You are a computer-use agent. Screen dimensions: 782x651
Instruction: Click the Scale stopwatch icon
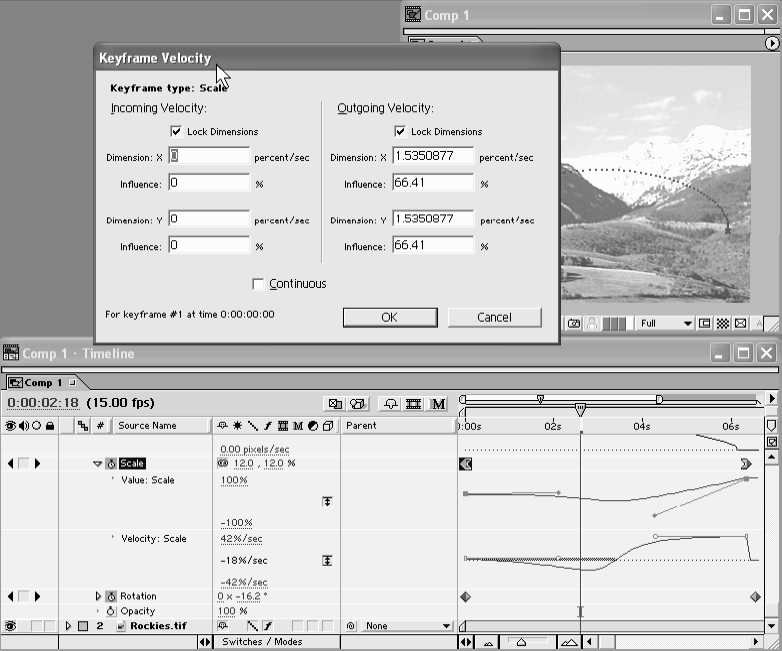tap(112, 464)
